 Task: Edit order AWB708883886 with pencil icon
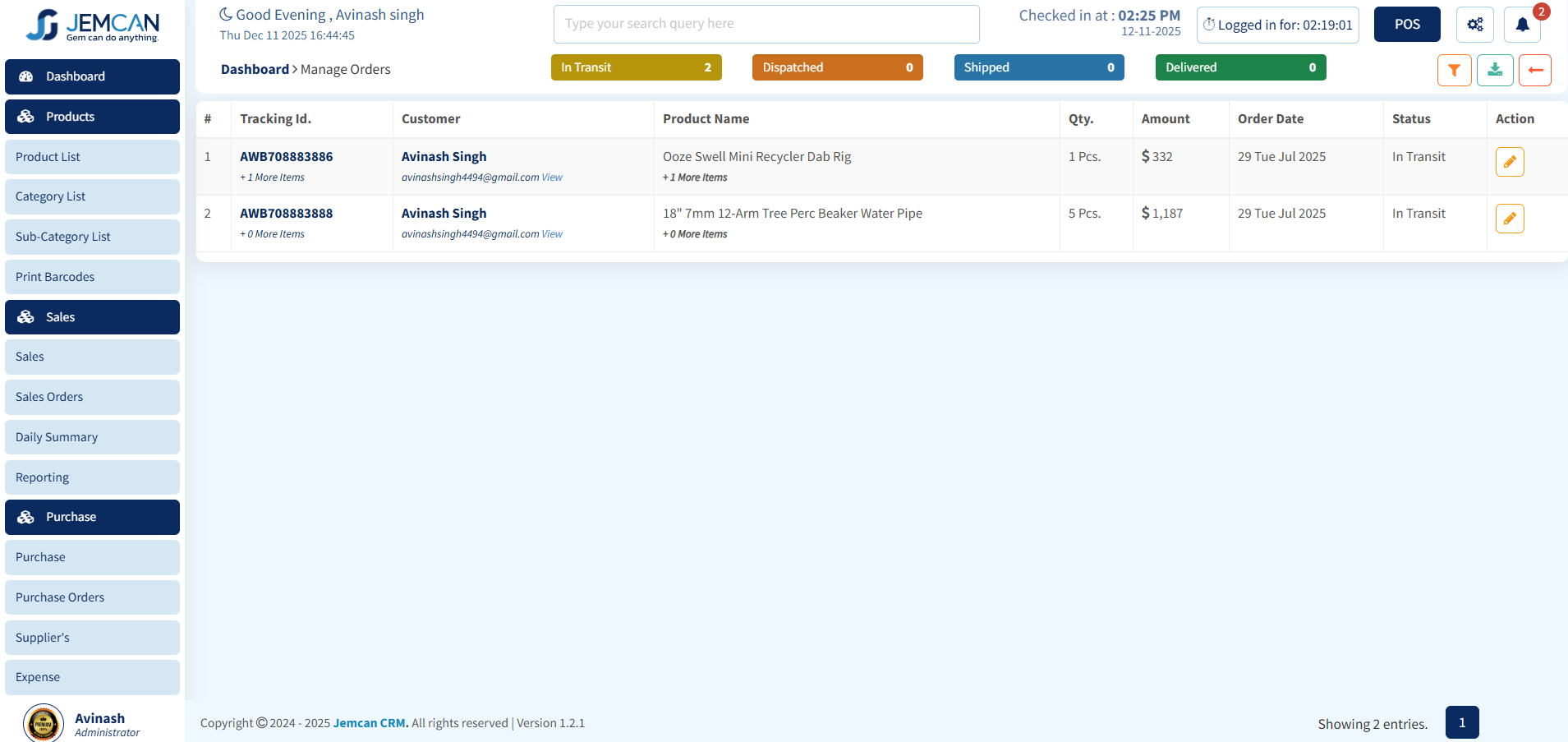(1509, 162)
